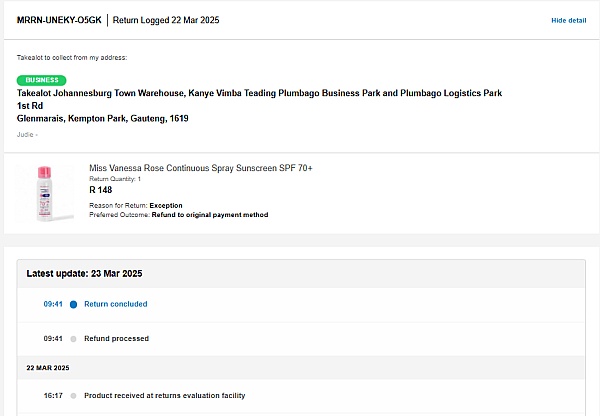Click Refund to original payment method text

210,215
